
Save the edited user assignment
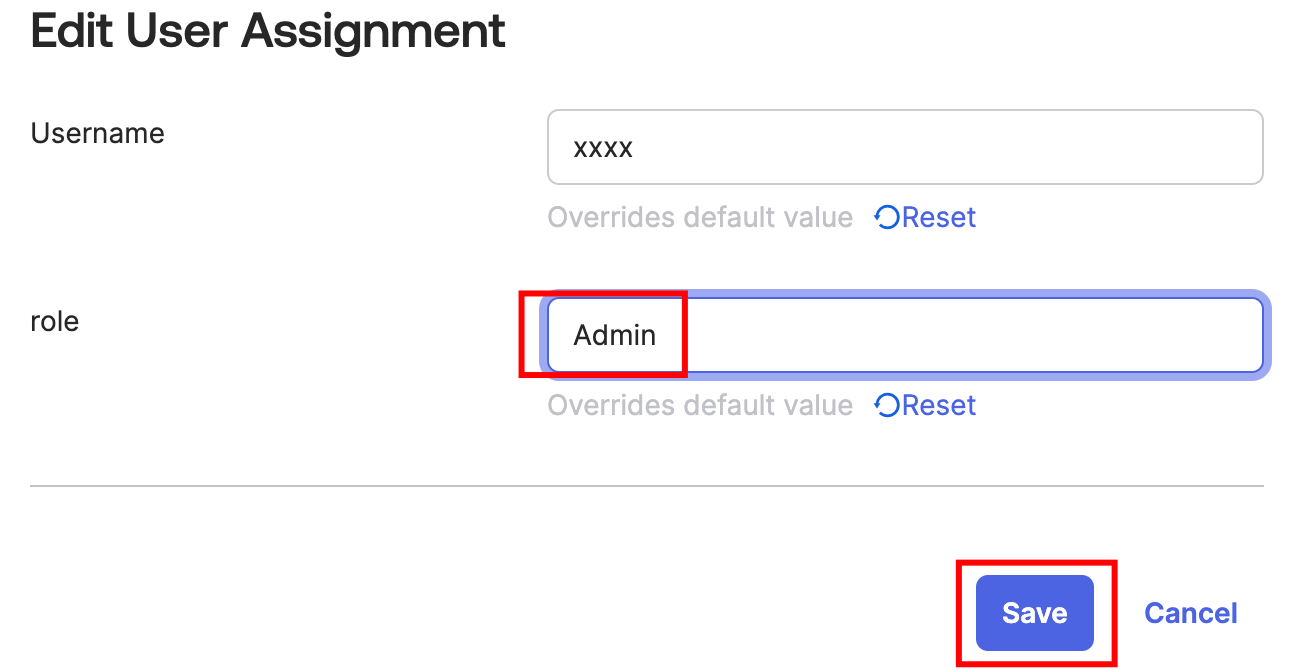[1035, 613]
